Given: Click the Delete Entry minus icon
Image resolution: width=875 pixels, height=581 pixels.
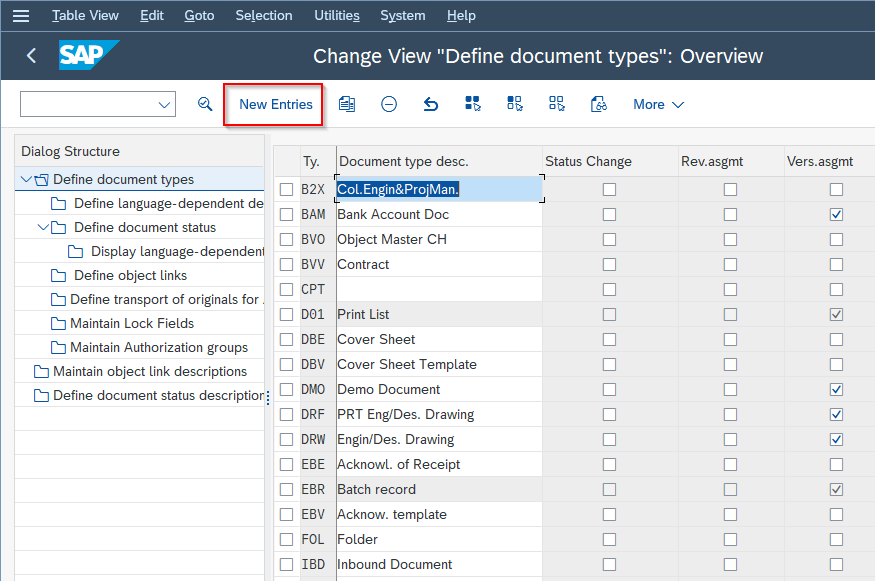Looking at the screenshot, I should point(388,104).
